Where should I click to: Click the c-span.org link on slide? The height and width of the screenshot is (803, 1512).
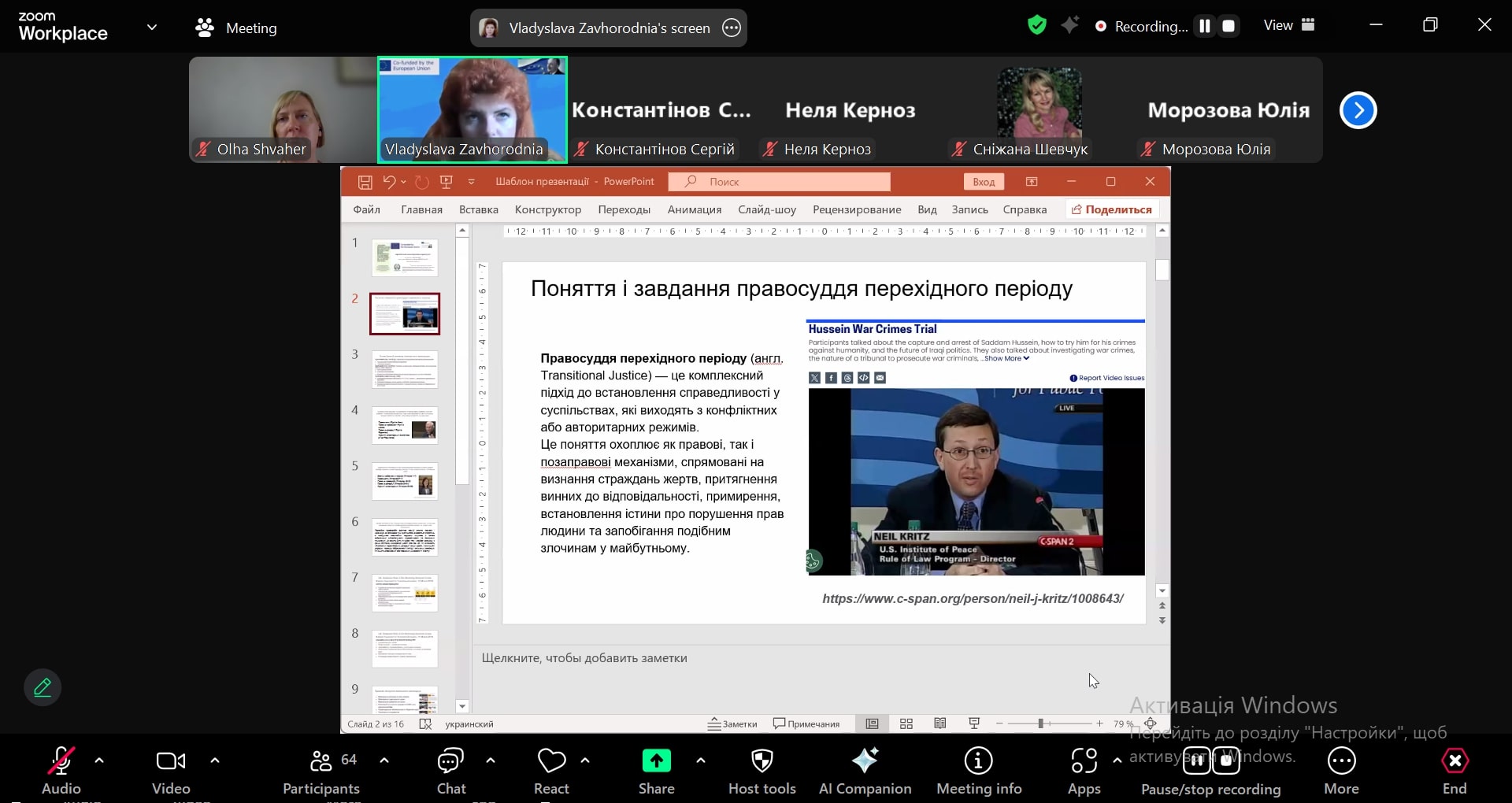tap(973, 598)
